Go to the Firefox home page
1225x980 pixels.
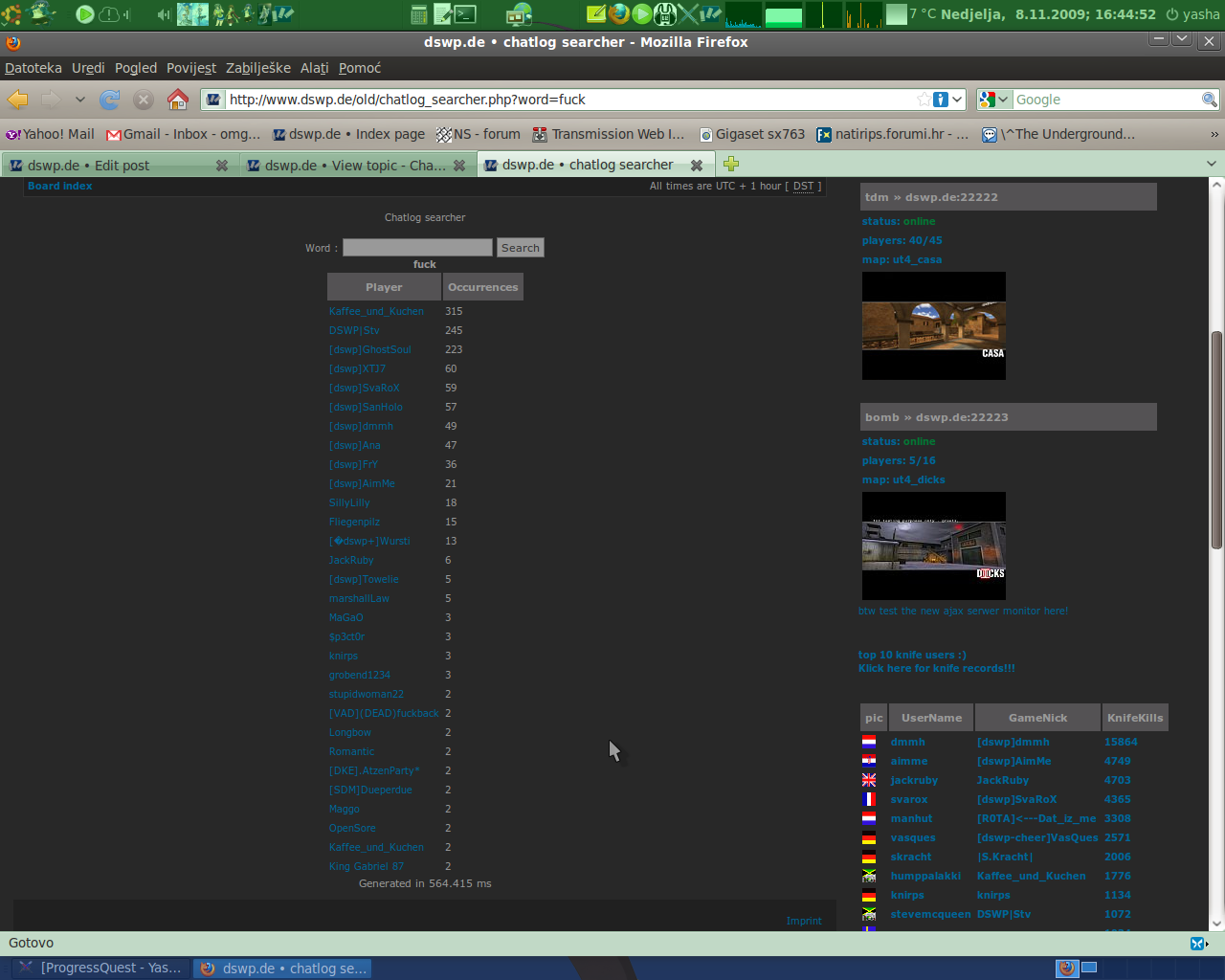(x=177, y=100)
